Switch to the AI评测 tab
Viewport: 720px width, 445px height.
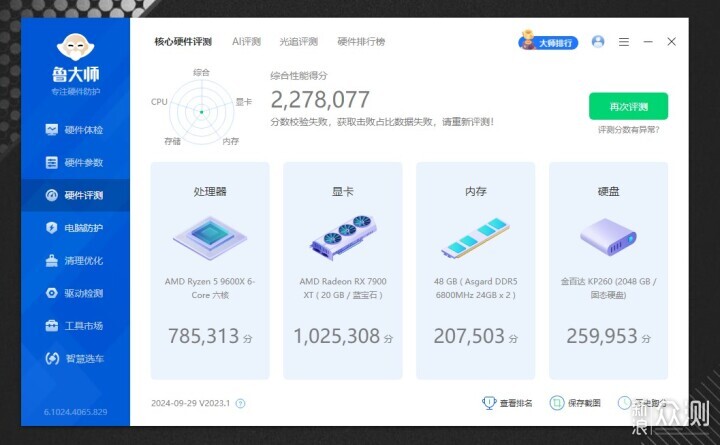pyautogui.click(x=246, y=42)
